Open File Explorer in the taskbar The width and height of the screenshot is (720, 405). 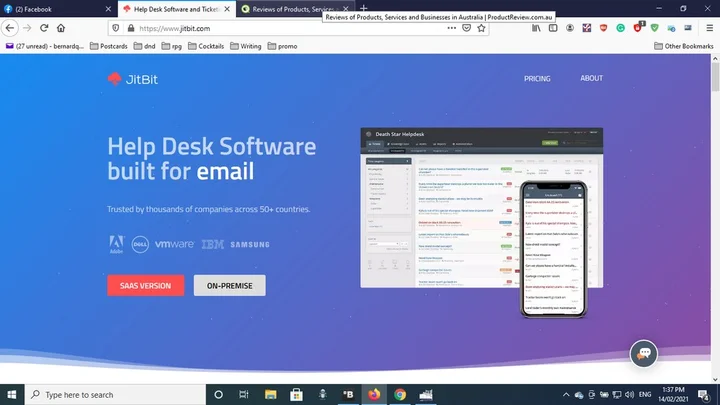[271, 394]
